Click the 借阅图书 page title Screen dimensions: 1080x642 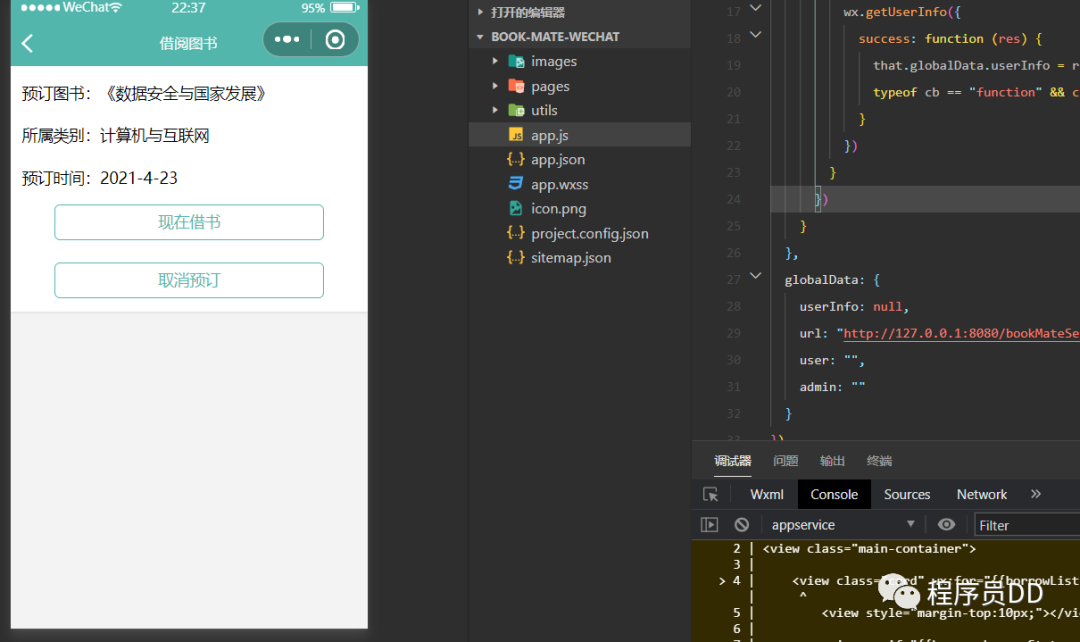(x=189, y=43)
